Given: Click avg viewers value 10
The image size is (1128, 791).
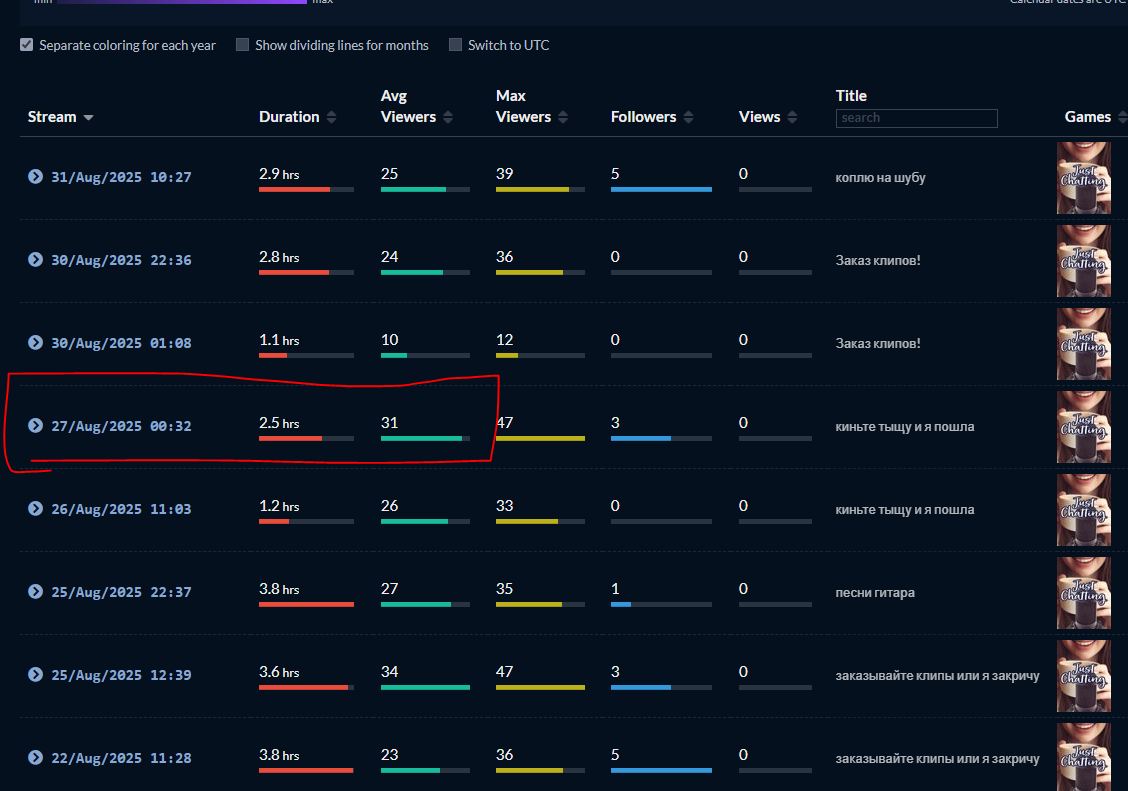Looking at the screenshot, I should tap(389, 339).
